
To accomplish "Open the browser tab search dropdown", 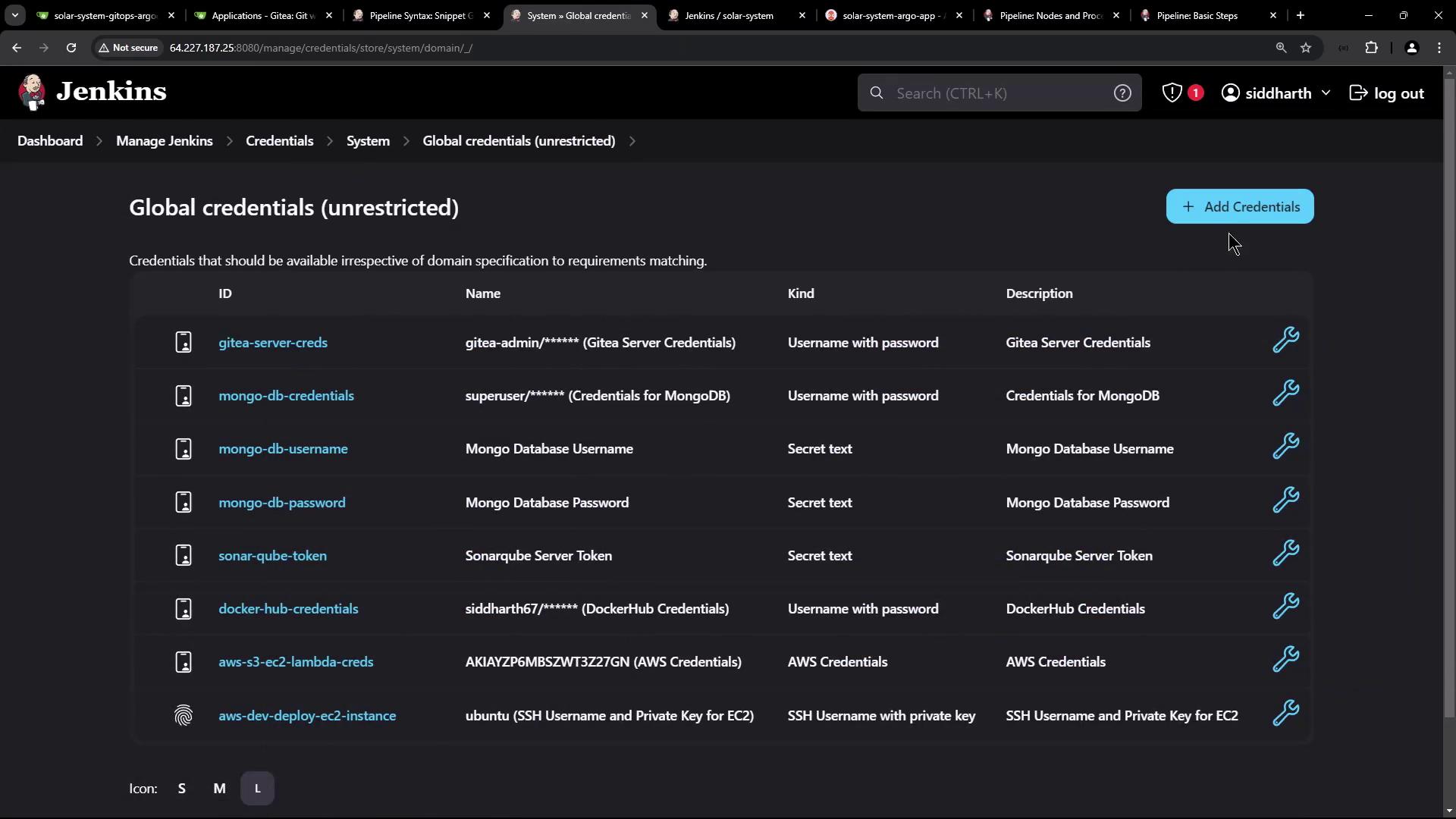I will tap(14, 15).
